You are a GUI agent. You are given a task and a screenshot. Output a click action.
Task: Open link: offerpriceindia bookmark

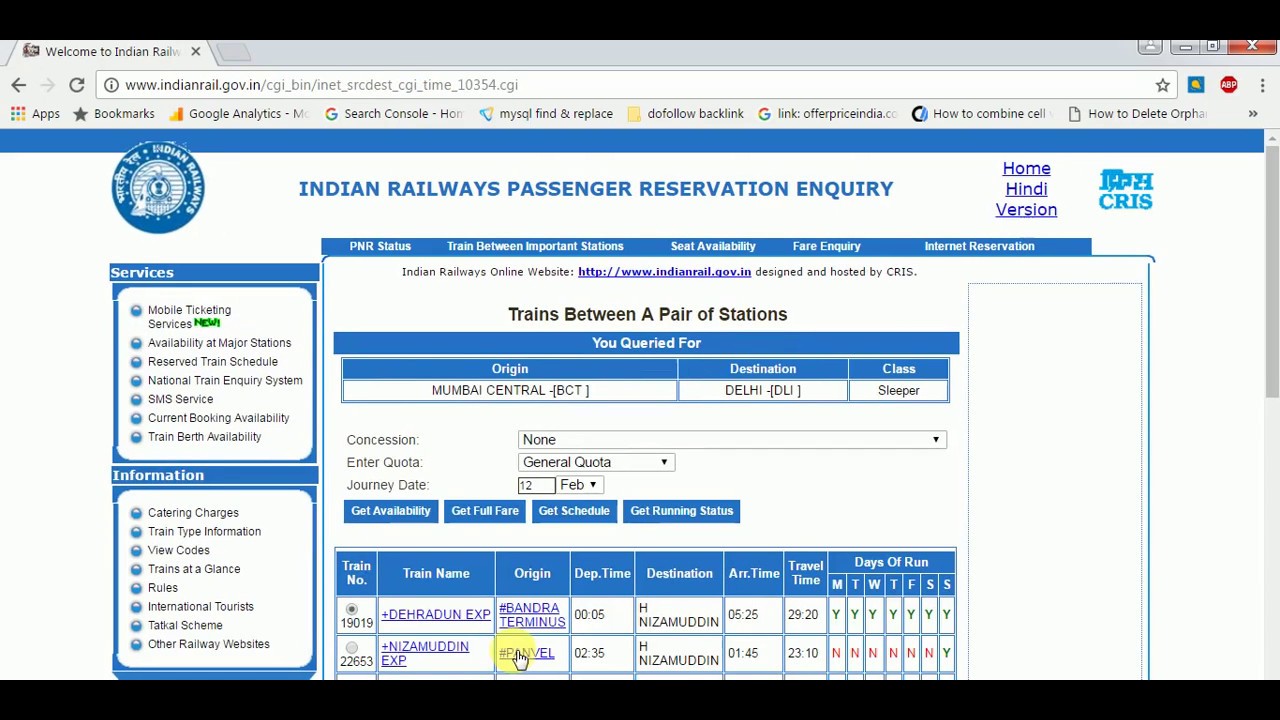[828, 114]
